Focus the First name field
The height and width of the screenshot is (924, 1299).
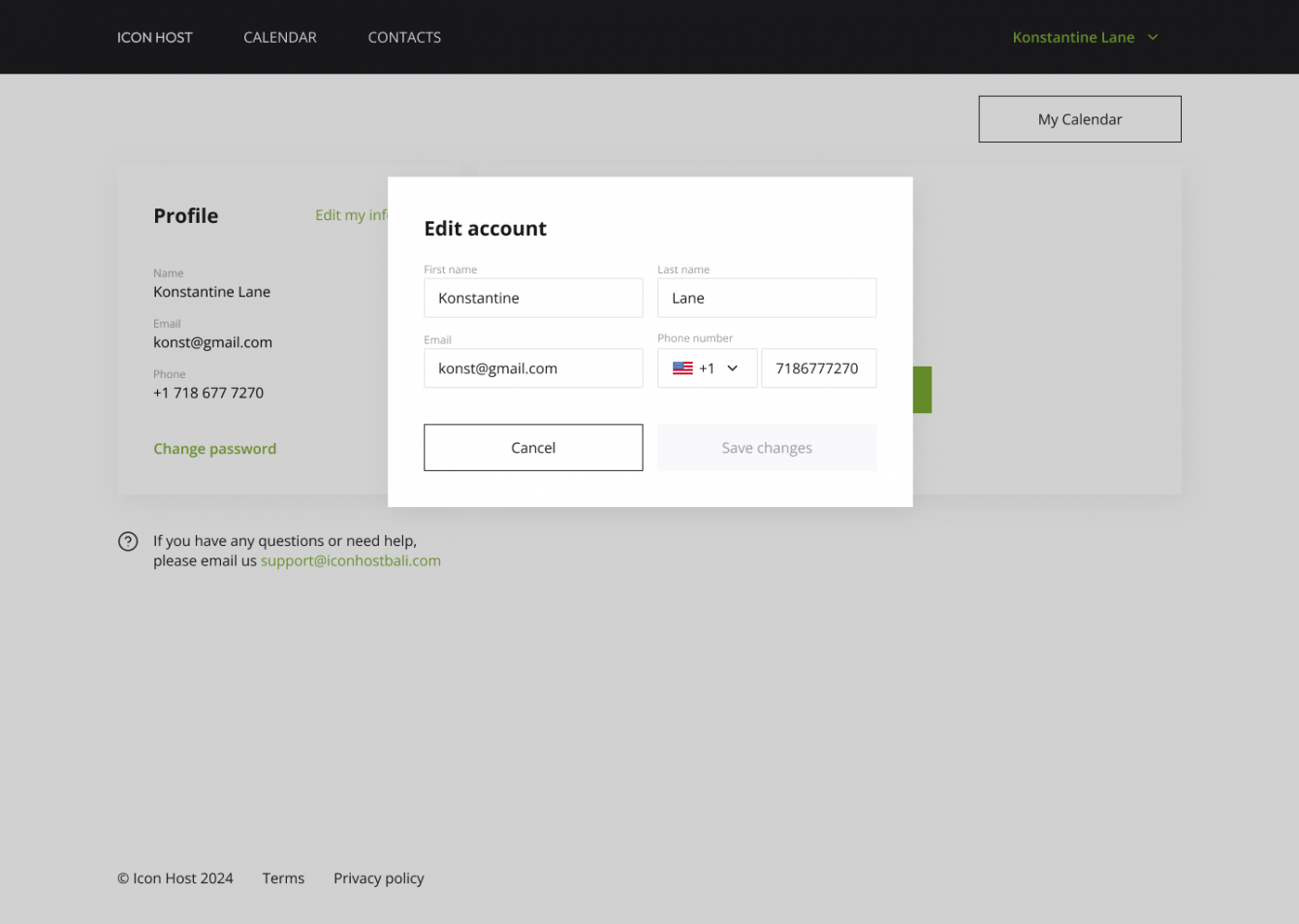click(533, 298)
